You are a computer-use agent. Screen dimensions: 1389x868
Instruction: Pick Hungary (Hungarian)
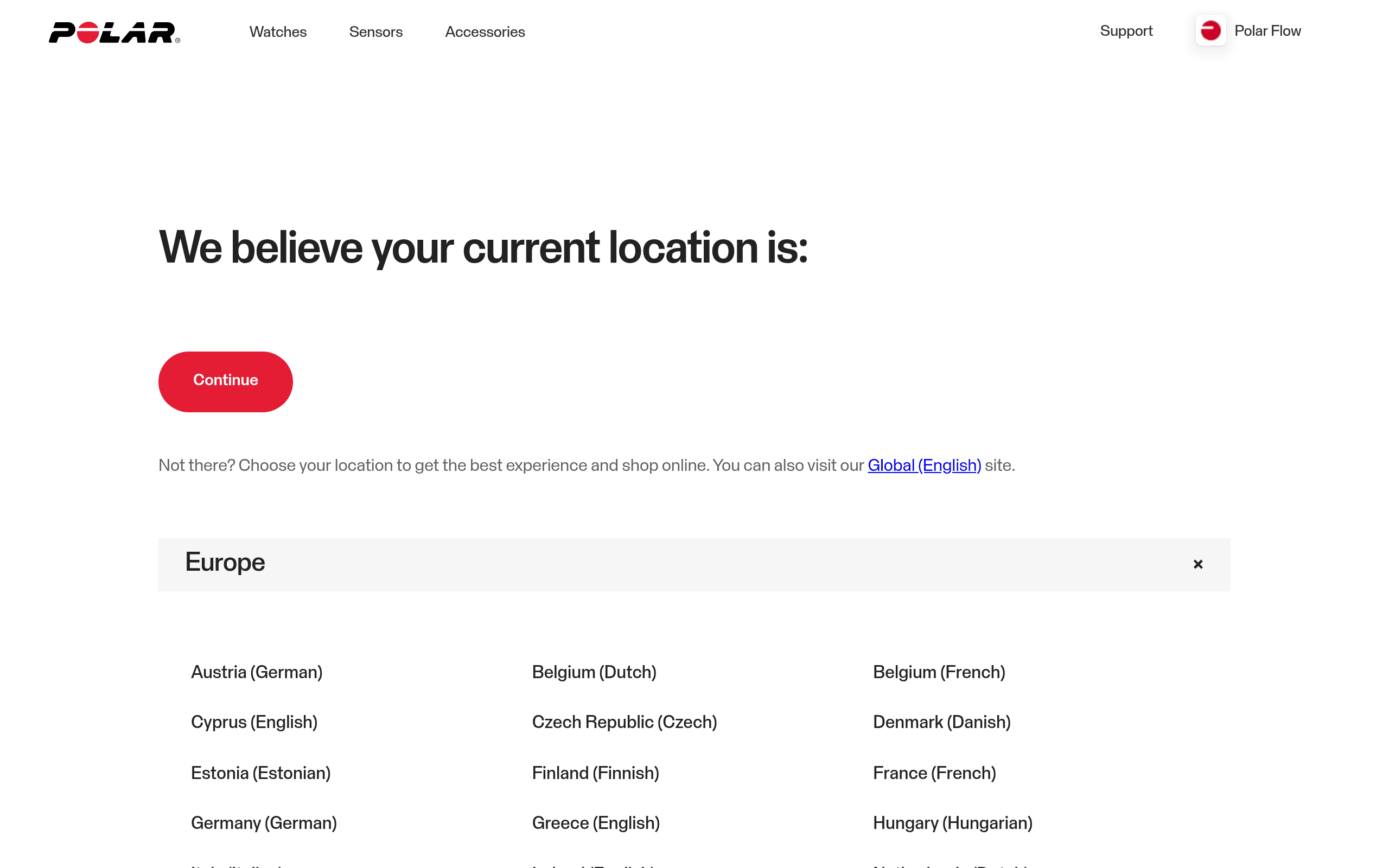click(x=953, y=823)
